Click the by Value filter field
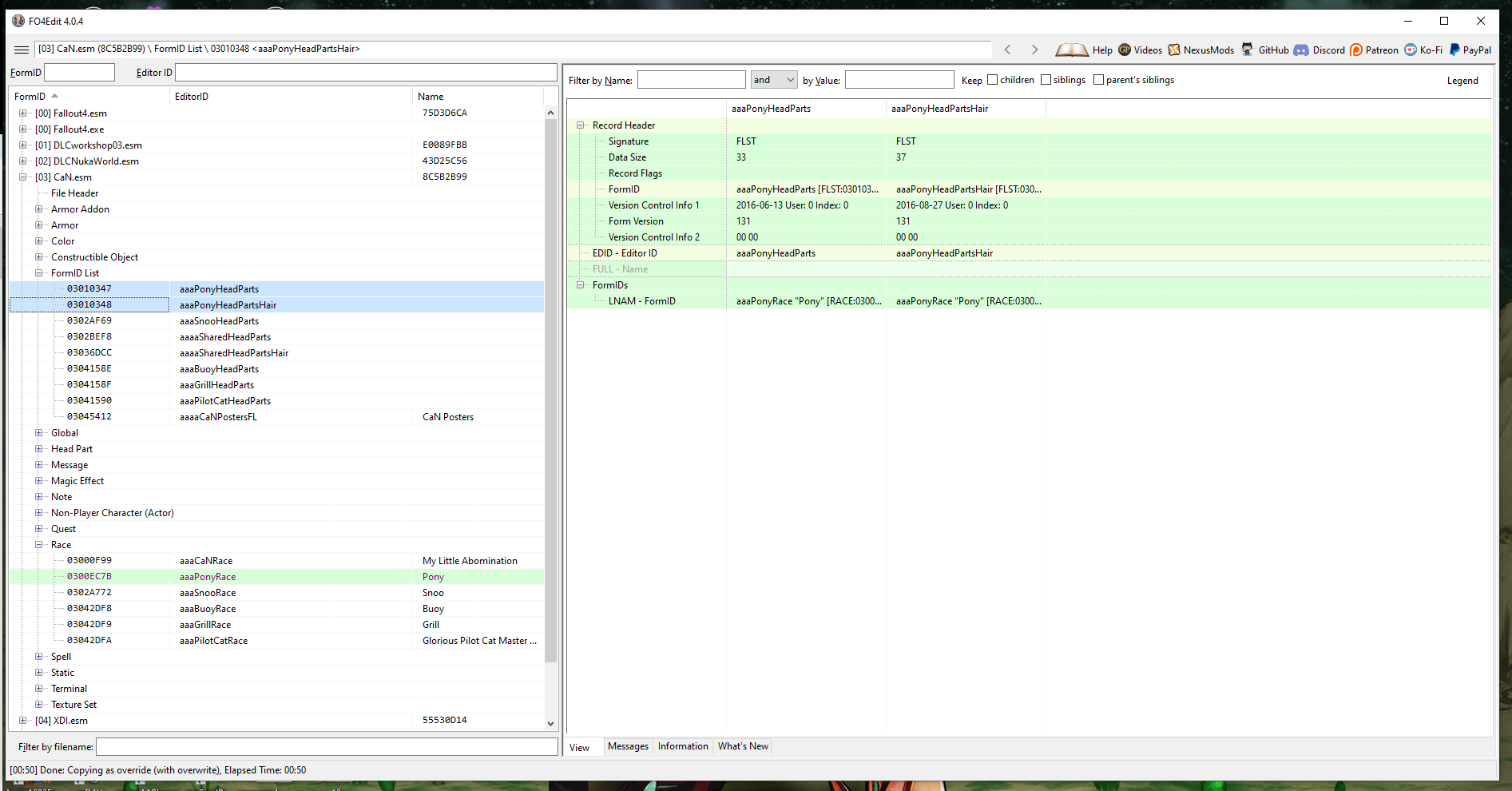The image size is (1512, 791). tap(899, 80)
